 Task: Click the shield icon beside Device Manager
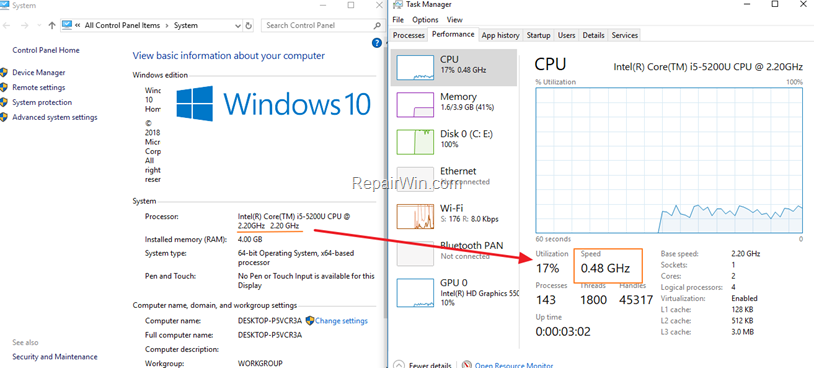[4, 73]
